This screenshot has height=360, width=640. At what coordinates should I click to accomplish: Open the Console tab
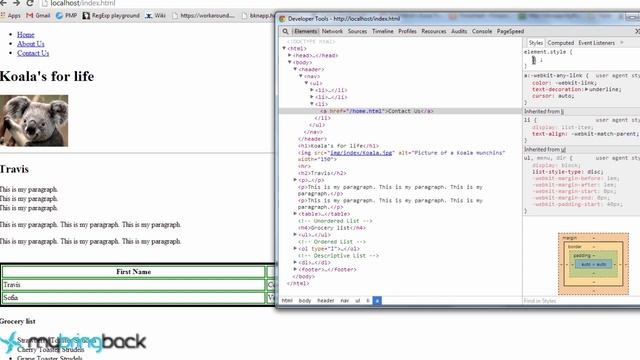(482, 31)
